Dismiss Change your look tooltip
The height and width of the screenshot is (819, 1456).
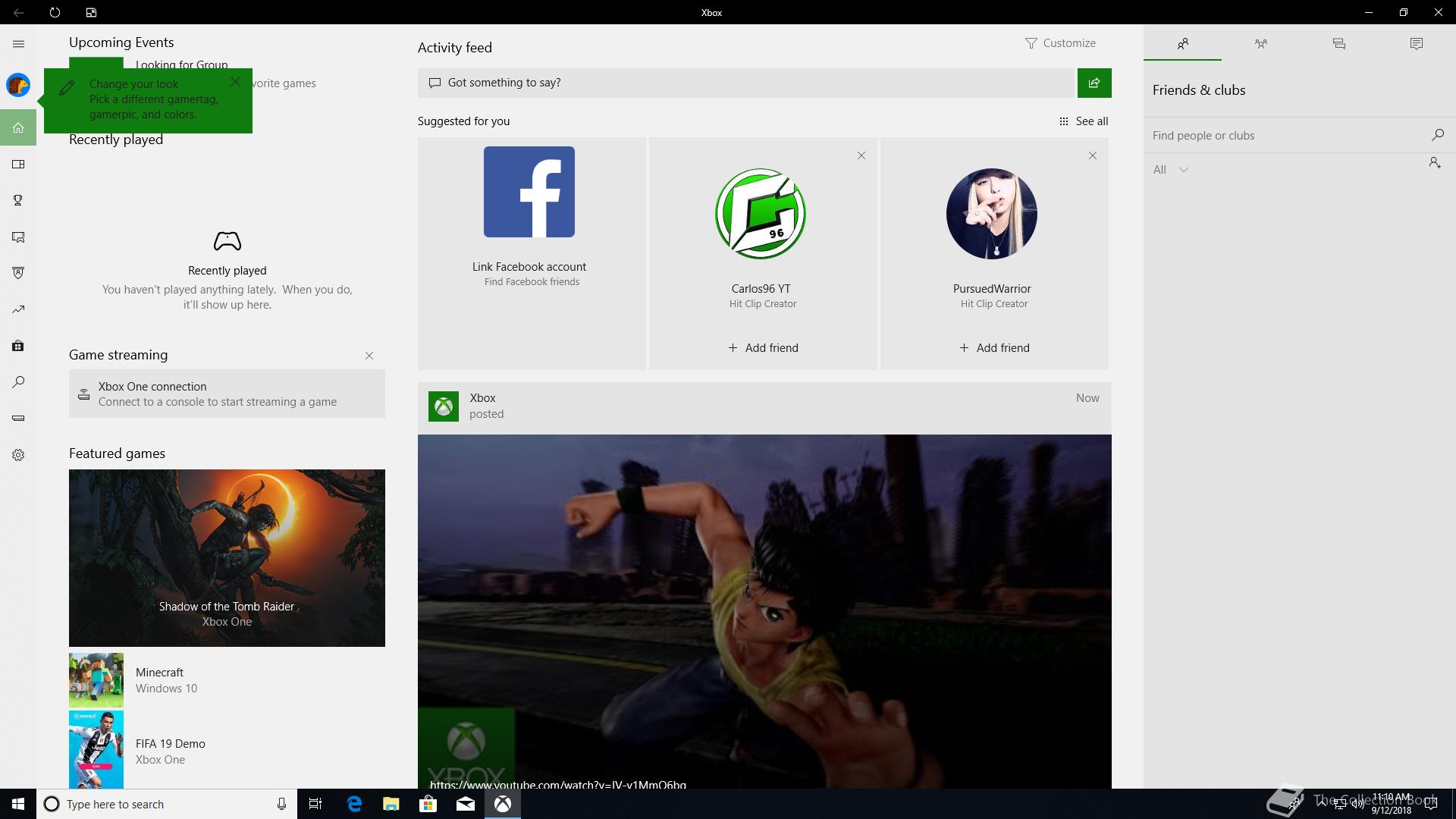(235, 81)
